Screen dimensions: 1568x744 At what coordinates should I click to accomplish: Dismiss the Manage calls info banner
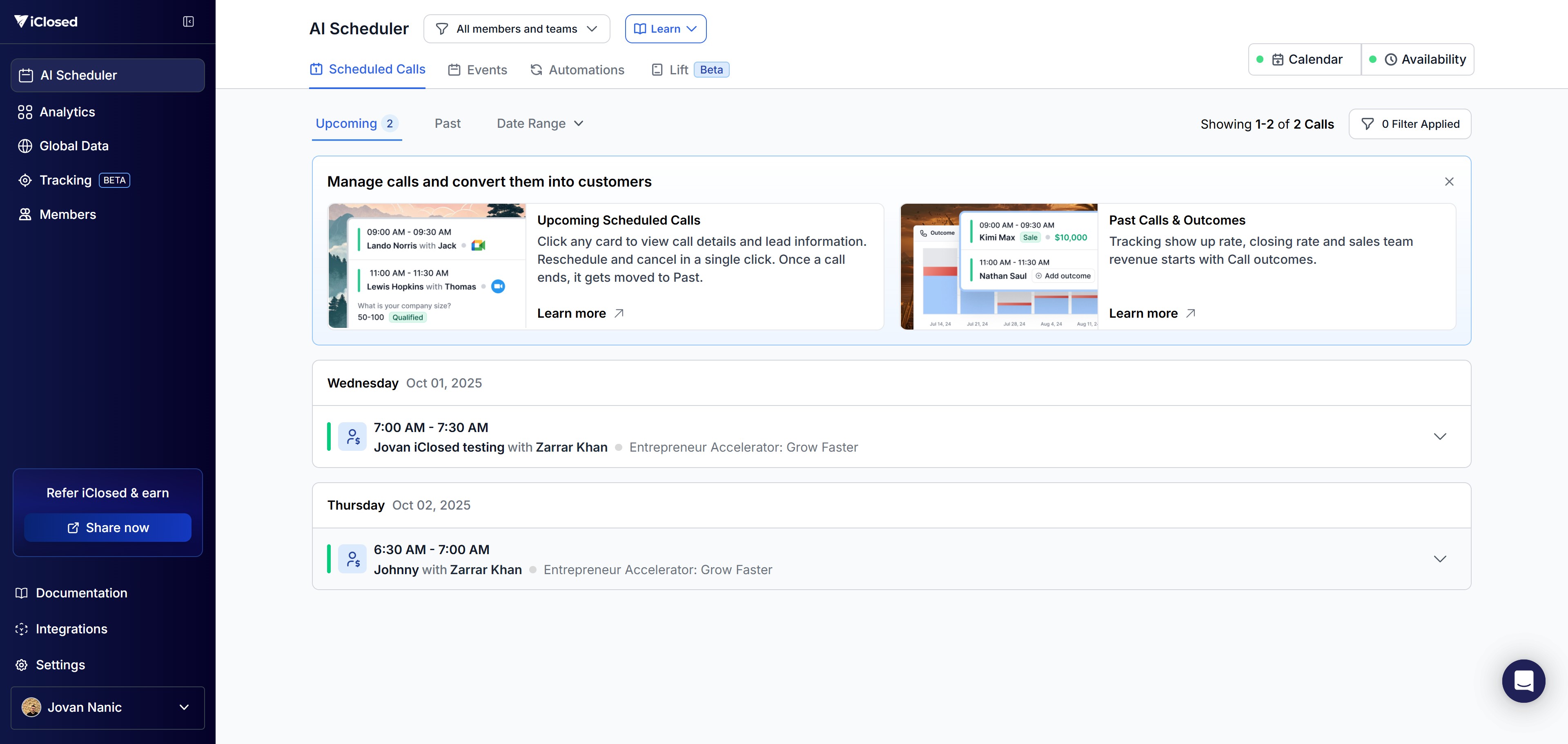pyautogui.click(x=1449, y=181)
